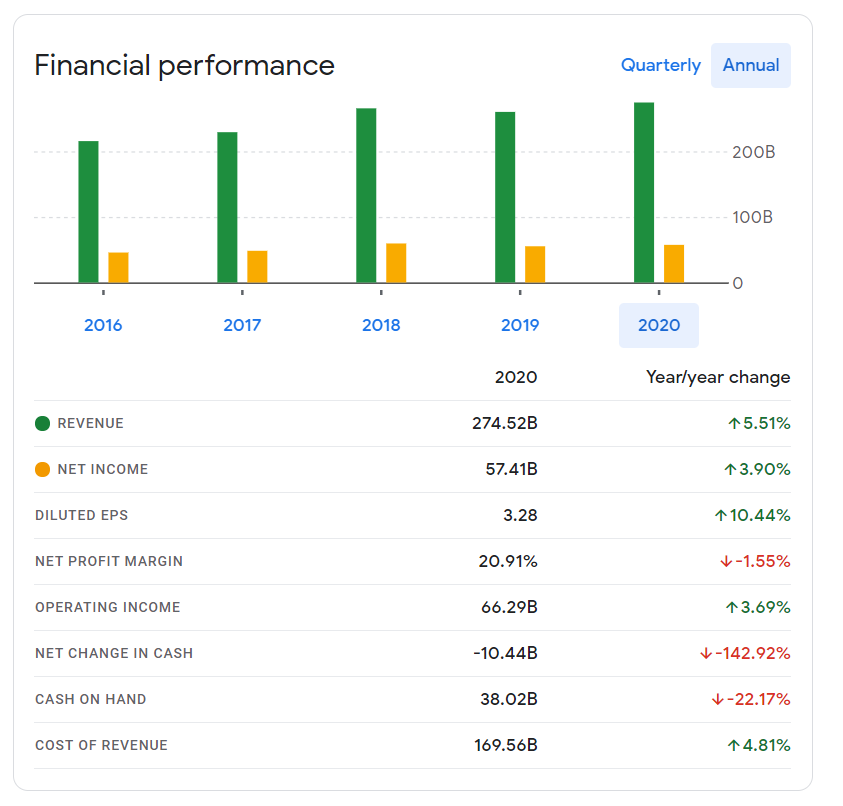The height and width of the screenshot is (806, 843).
Task: Click the 0 axis label
Action: pos(738,283)
